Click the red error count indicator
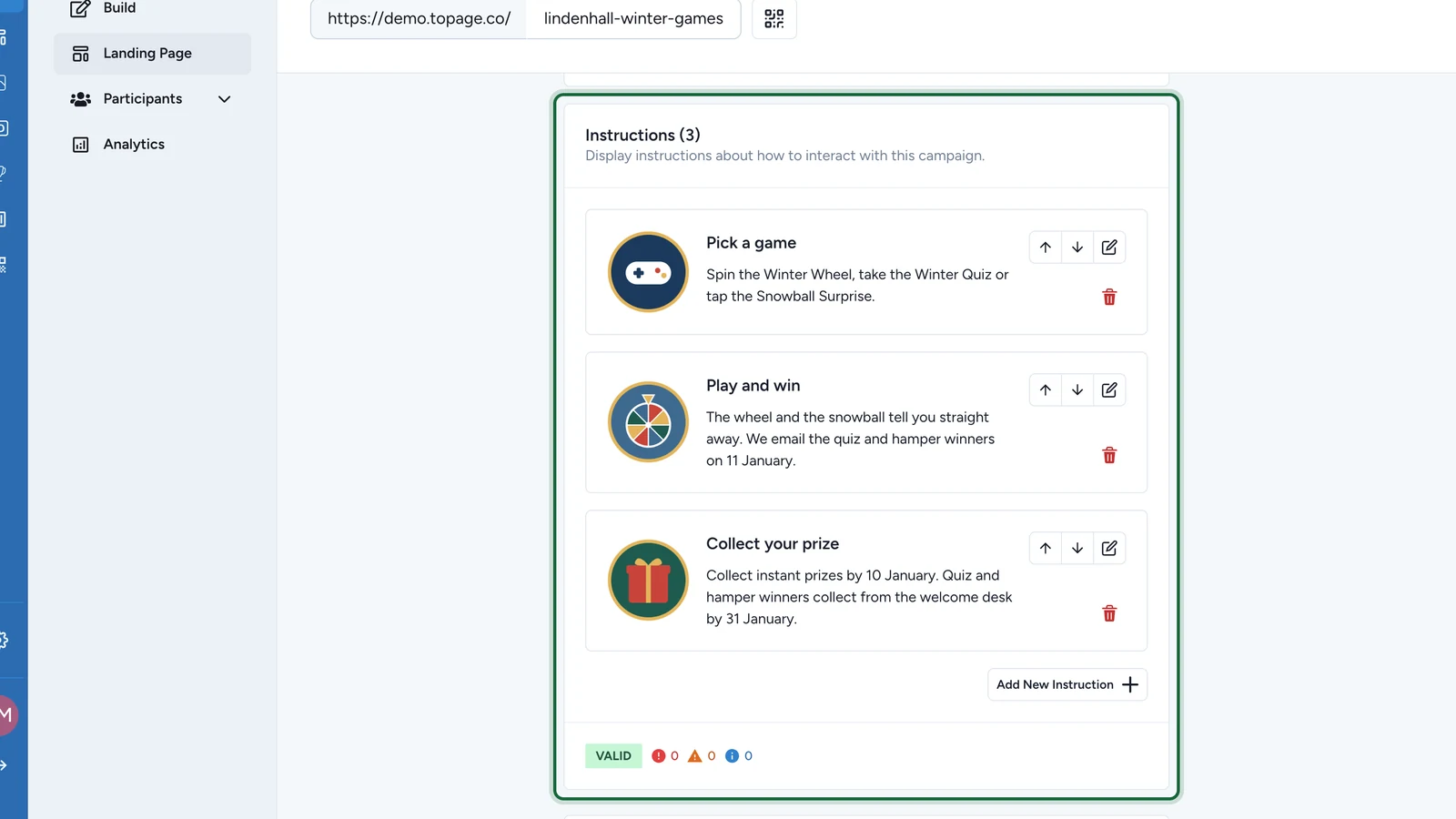Image resolution: width=1456 pixels, height=819 pixels. tap(665, 756)
